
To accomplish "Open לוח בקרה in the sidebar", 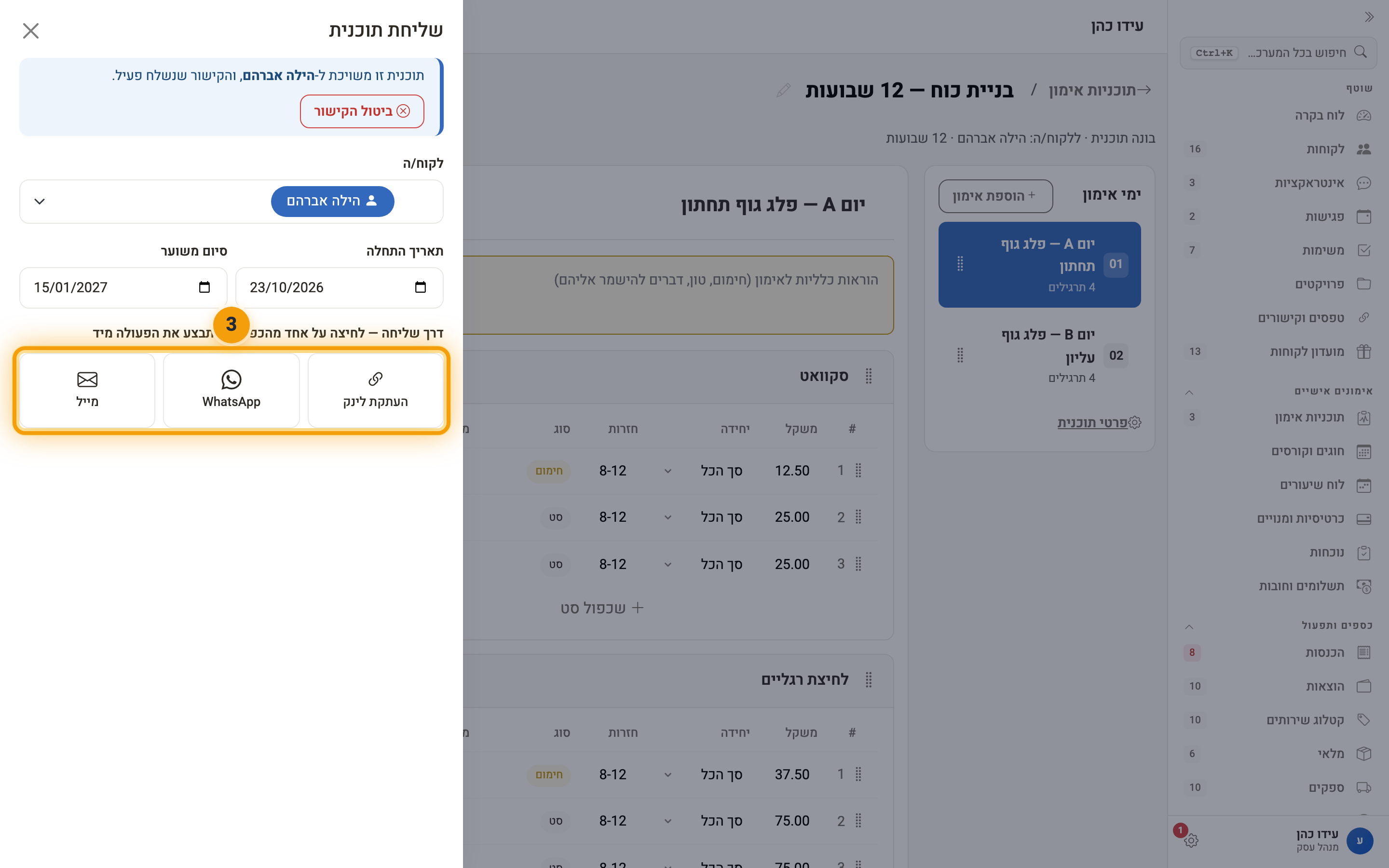I will (x=1278, y=115).
